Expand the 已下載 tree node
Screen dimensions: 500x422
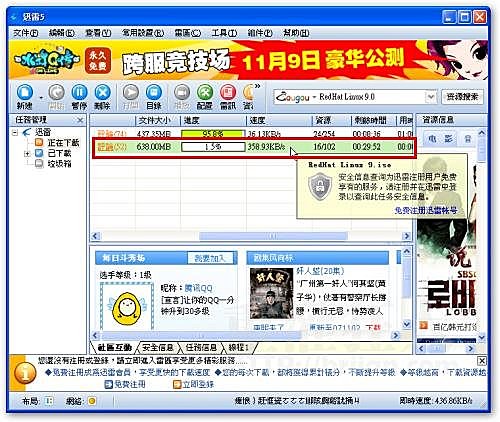pyautogui.click(x=27, y=154)
